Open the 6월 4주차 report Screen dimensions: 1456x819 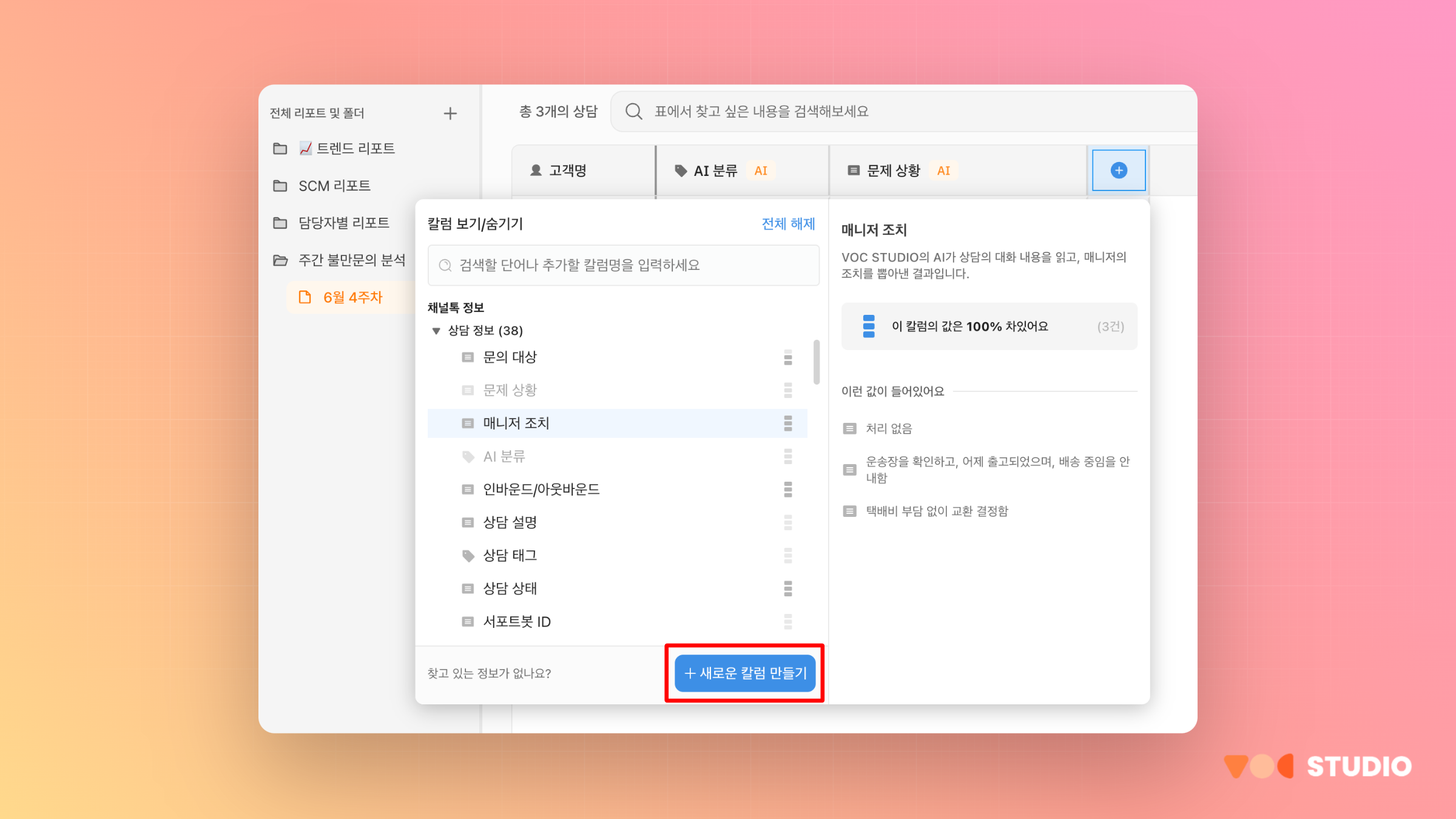[352, 298]
